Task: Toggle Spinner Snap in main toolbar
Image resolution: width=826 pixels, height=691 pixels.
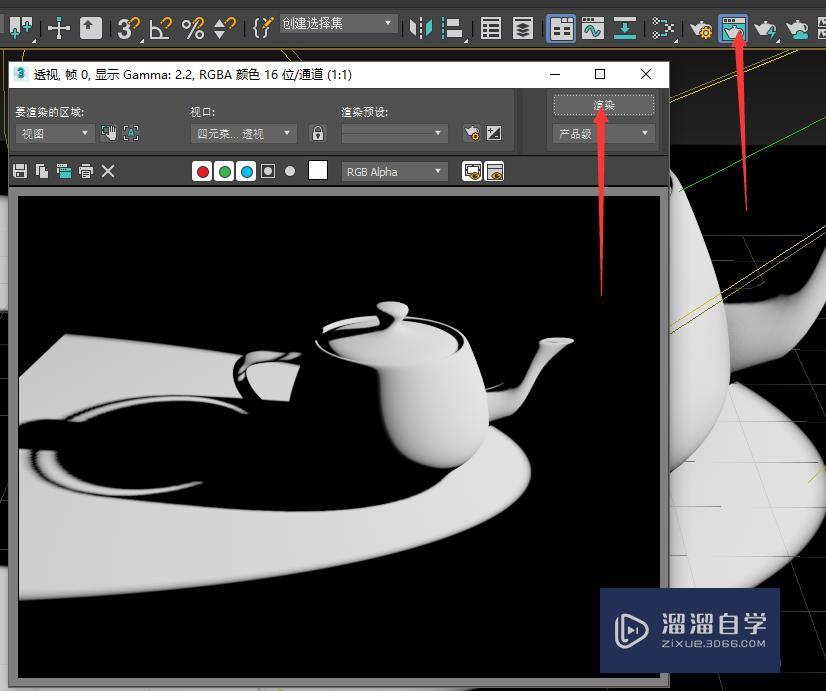Action: [225, 27]
